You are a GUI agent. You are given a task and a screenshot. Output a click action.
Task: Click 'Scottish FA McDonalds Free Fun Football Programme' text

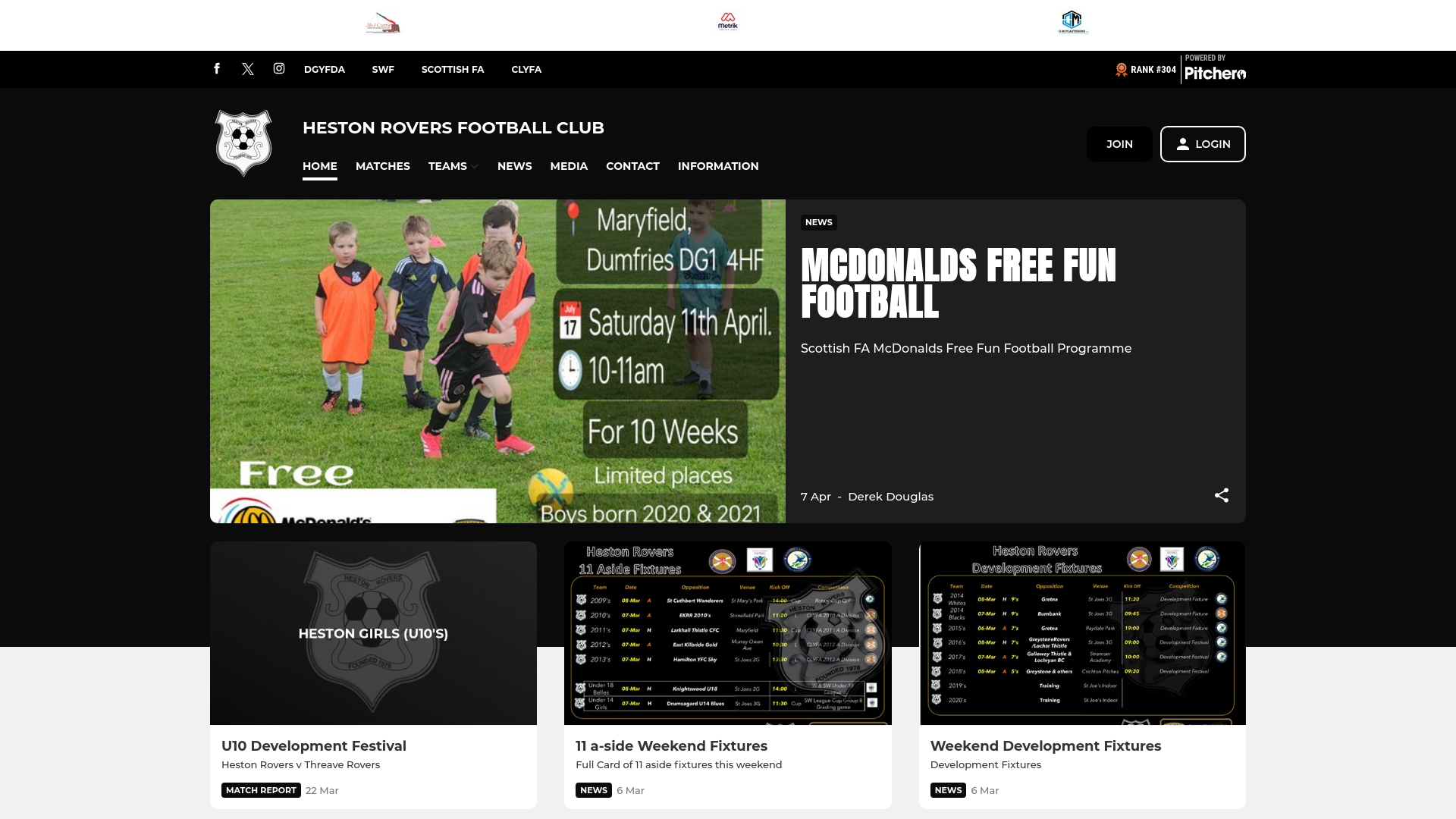point(966,349)
